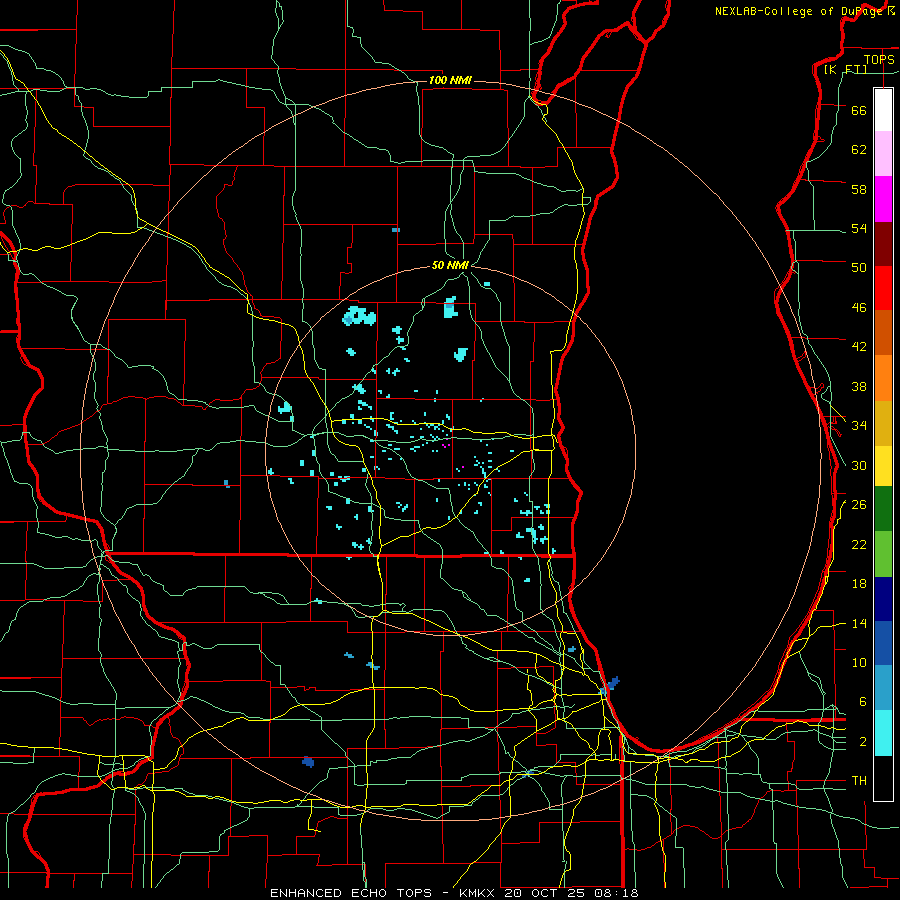Click the "TH" threshold label
The image size is (900, 900).
859,781
